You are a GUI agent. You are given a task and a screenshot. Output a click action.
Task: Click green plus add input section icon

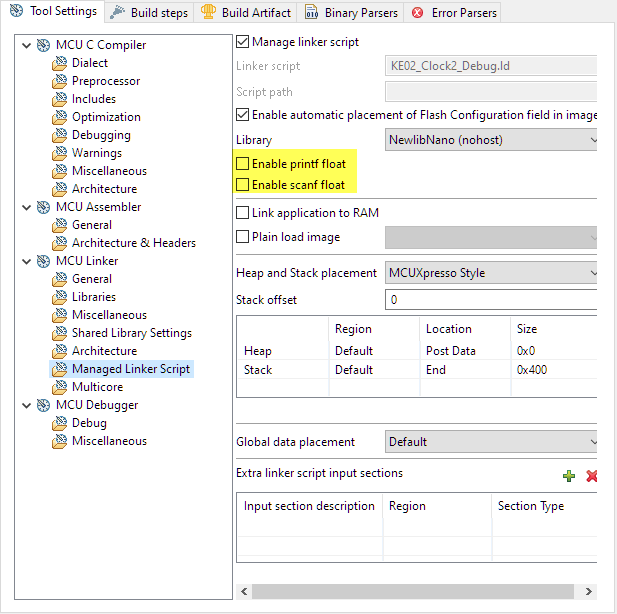tap(569, 476)
